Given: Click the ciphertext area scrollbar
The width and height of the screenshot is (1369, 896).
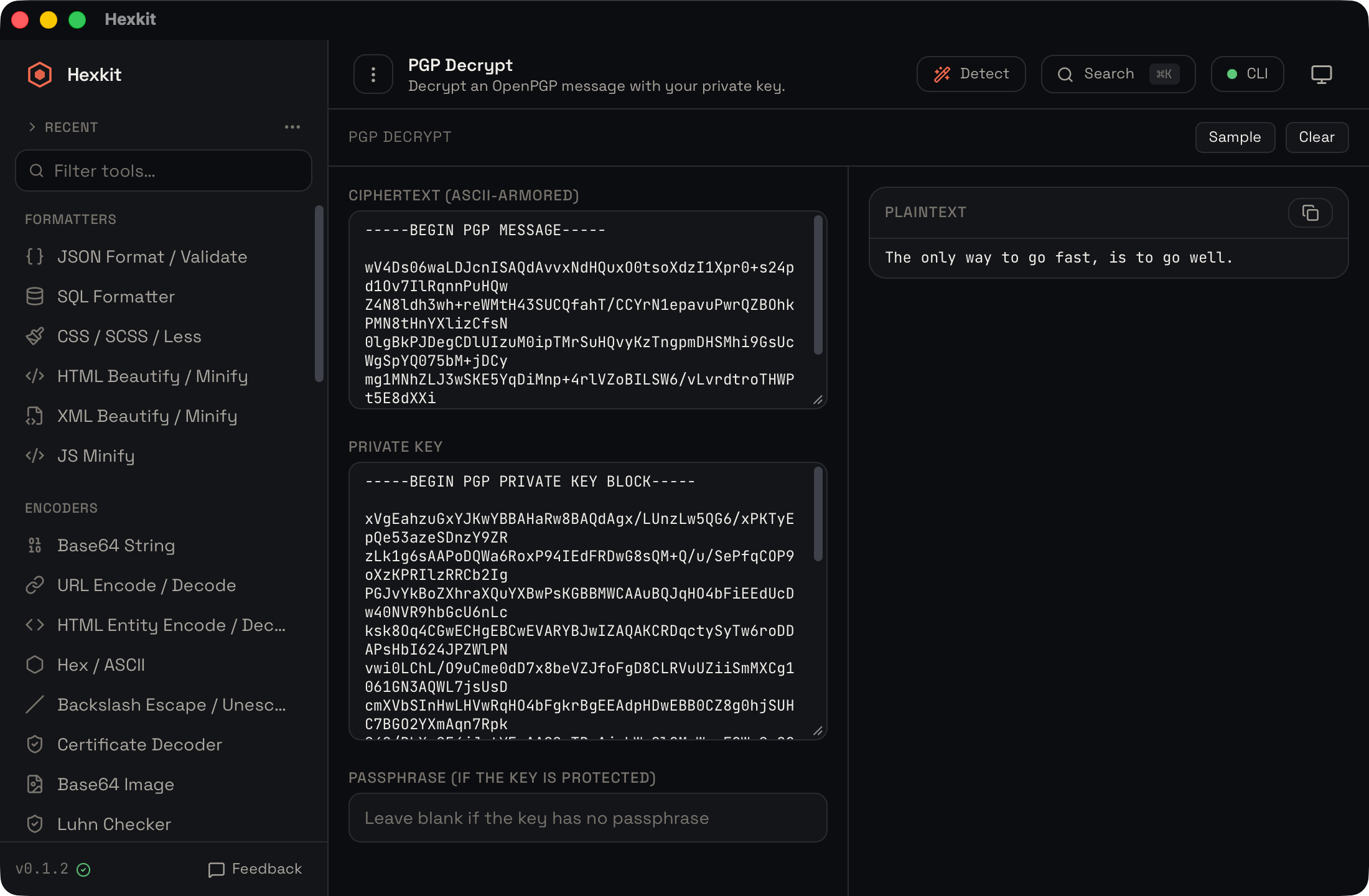Looking at the screenshot, I should tap(818, 285).
